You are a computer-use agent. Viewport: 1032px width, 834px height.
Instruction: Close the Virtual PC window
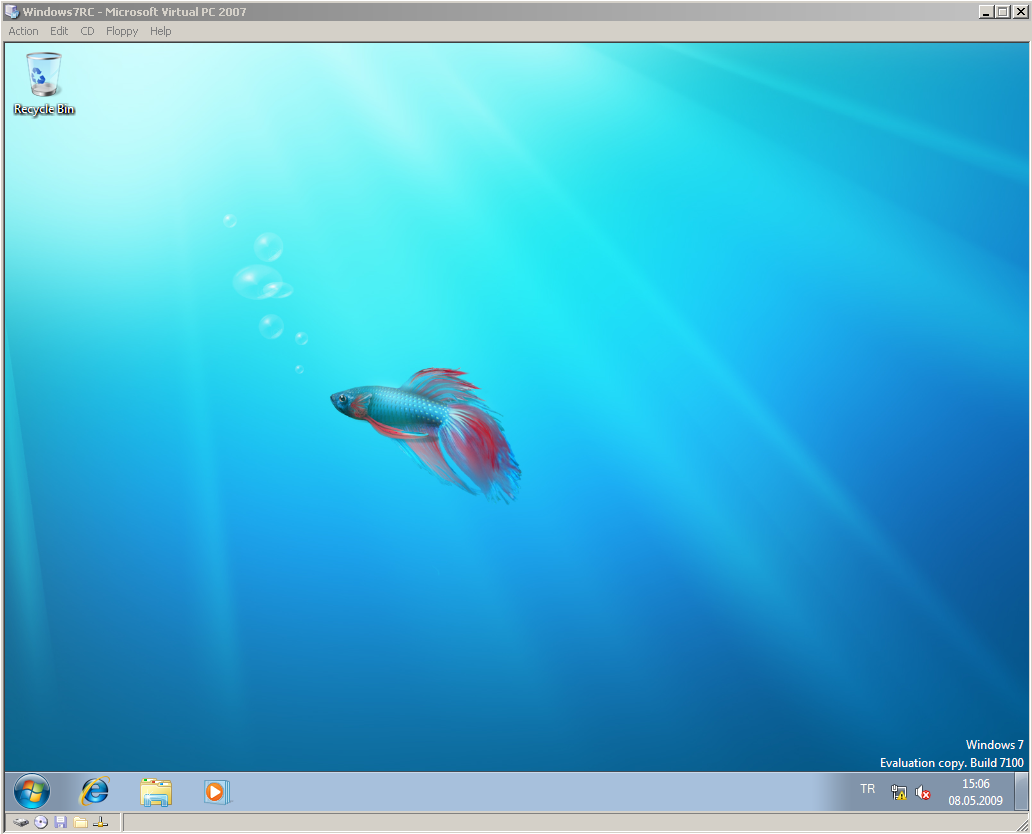[1019, 11]
